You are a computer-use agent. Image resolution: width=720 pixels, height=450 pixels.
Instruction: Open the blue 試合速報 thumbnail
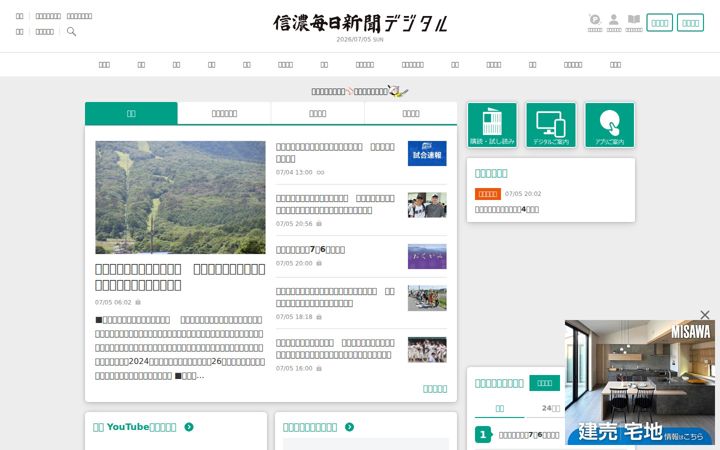427,153
